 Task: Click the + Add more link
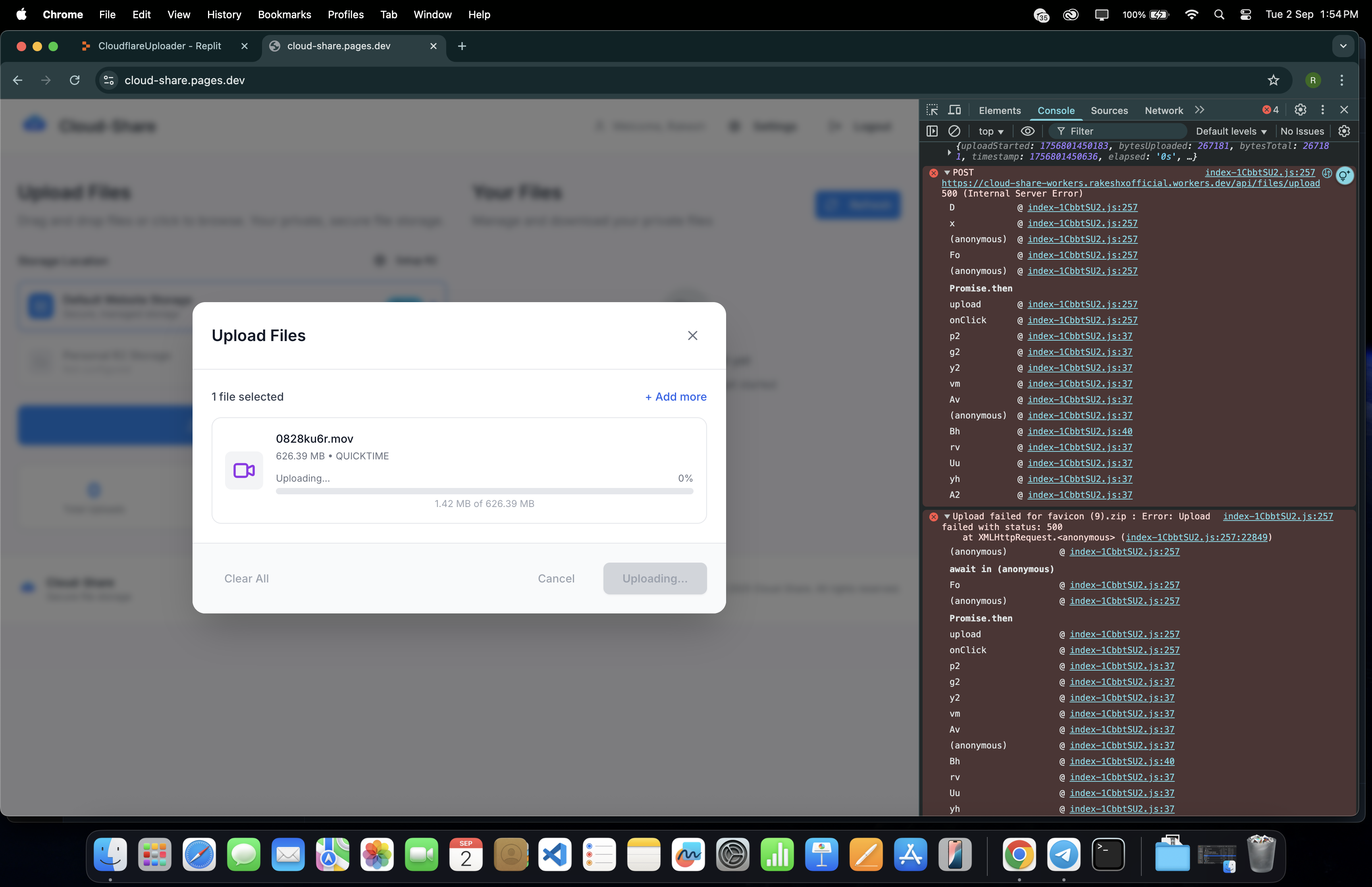tap(675, 397)
